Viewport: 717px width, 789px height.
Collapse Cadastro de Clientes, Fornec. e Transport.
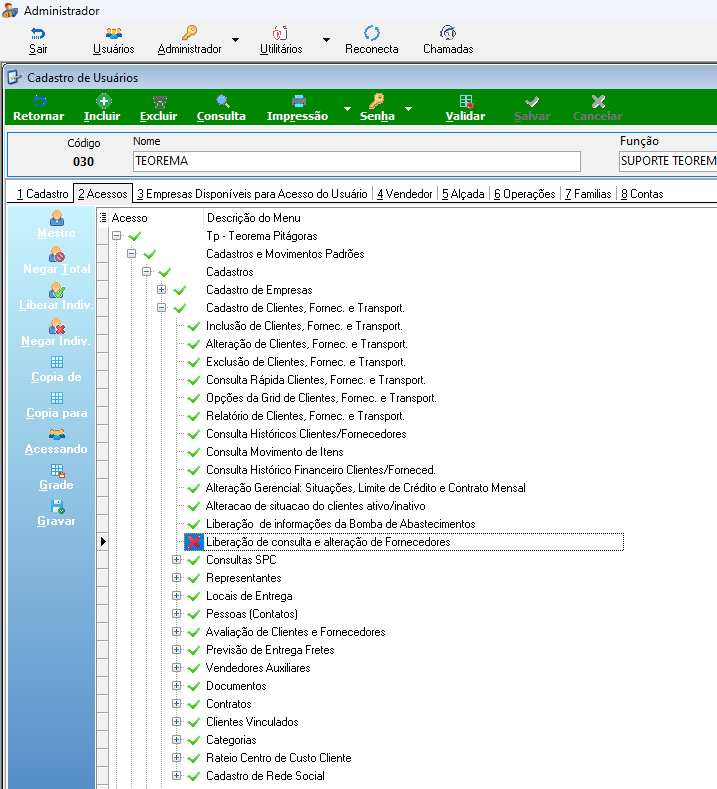[x=162, y=307]
